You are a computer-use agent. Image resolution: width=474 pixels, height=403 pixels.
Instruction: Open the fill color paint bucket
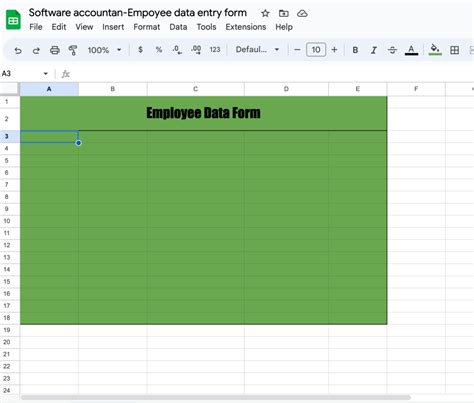(435, 50)
